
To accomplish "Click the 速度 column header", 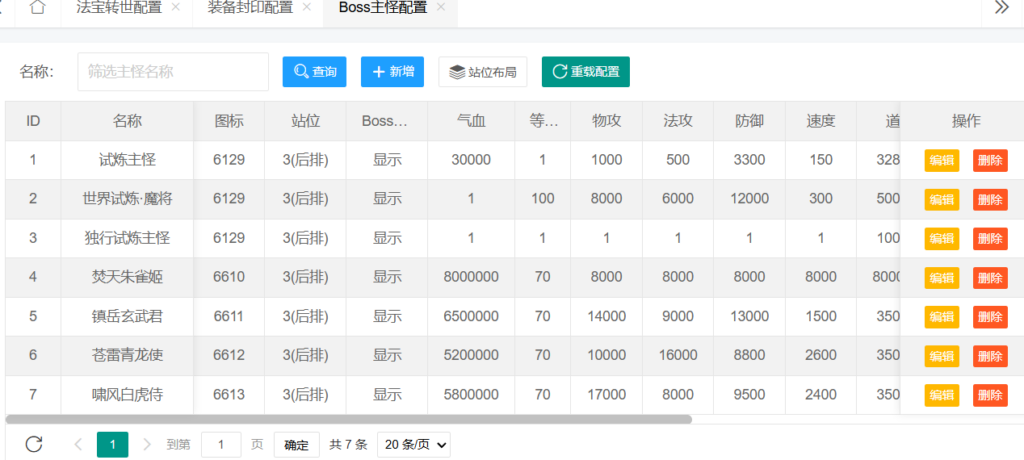I will [x=821, y=121].
